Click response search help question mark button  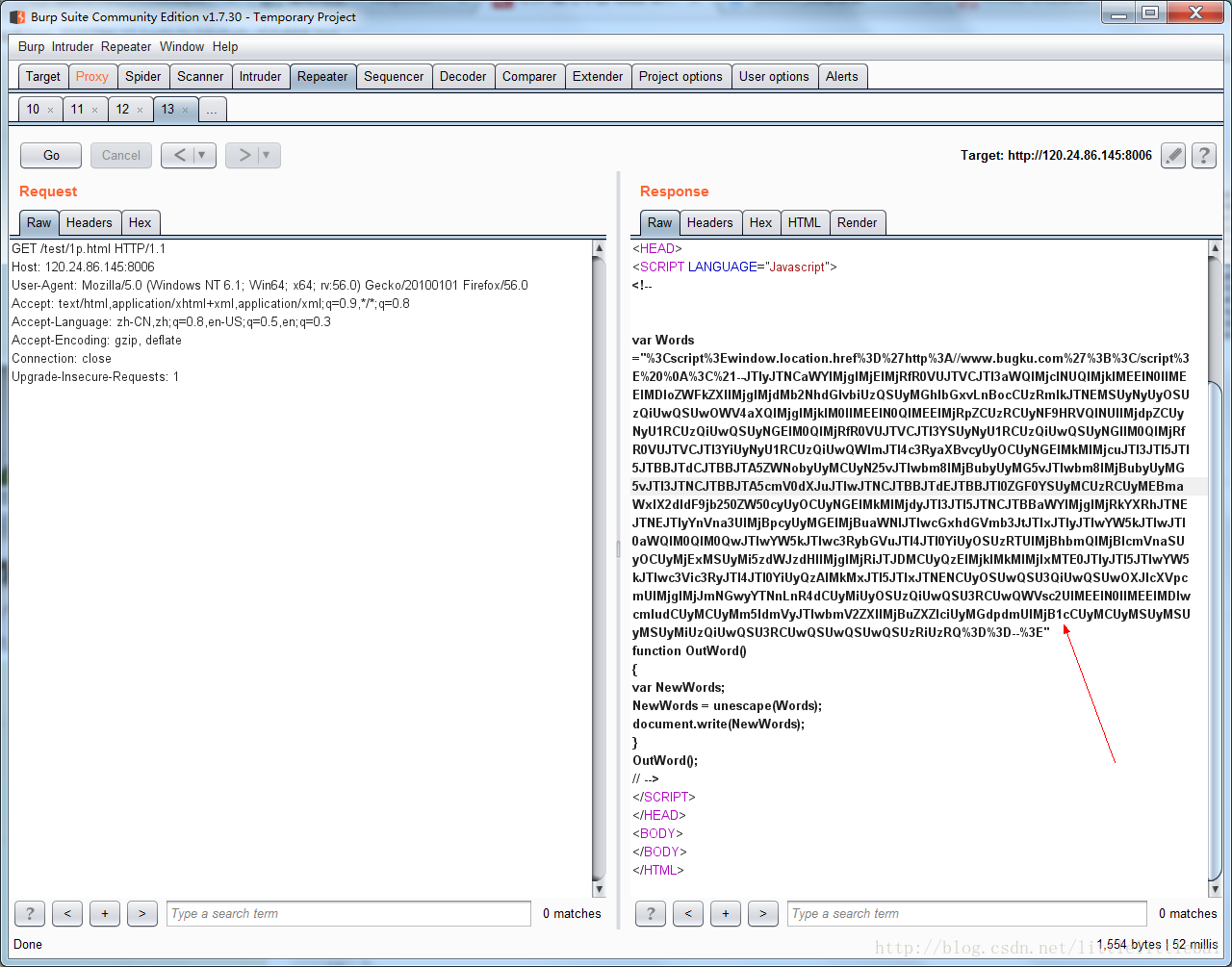click(651, 913)
